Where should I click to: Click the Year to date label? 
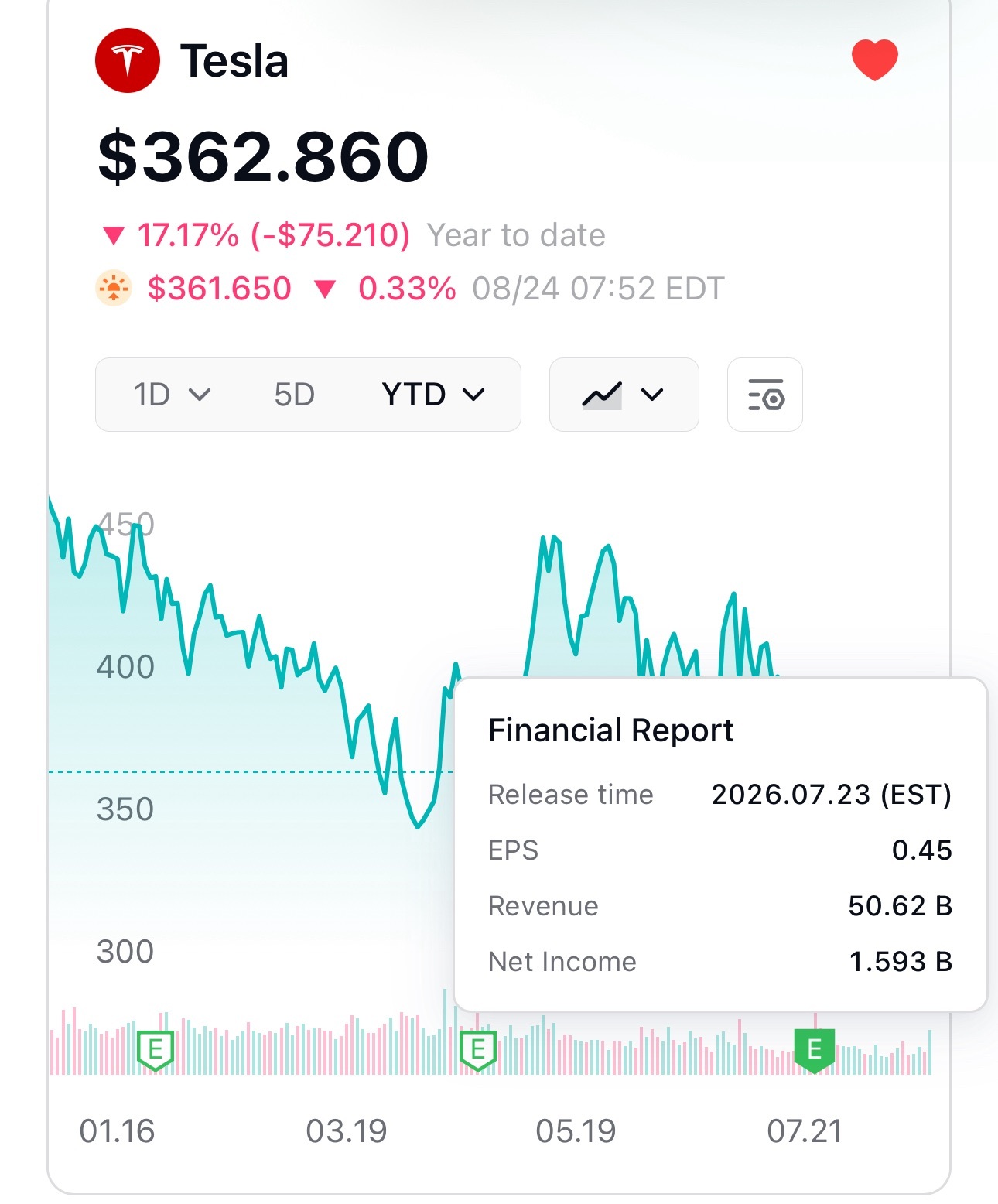[516, 235]
